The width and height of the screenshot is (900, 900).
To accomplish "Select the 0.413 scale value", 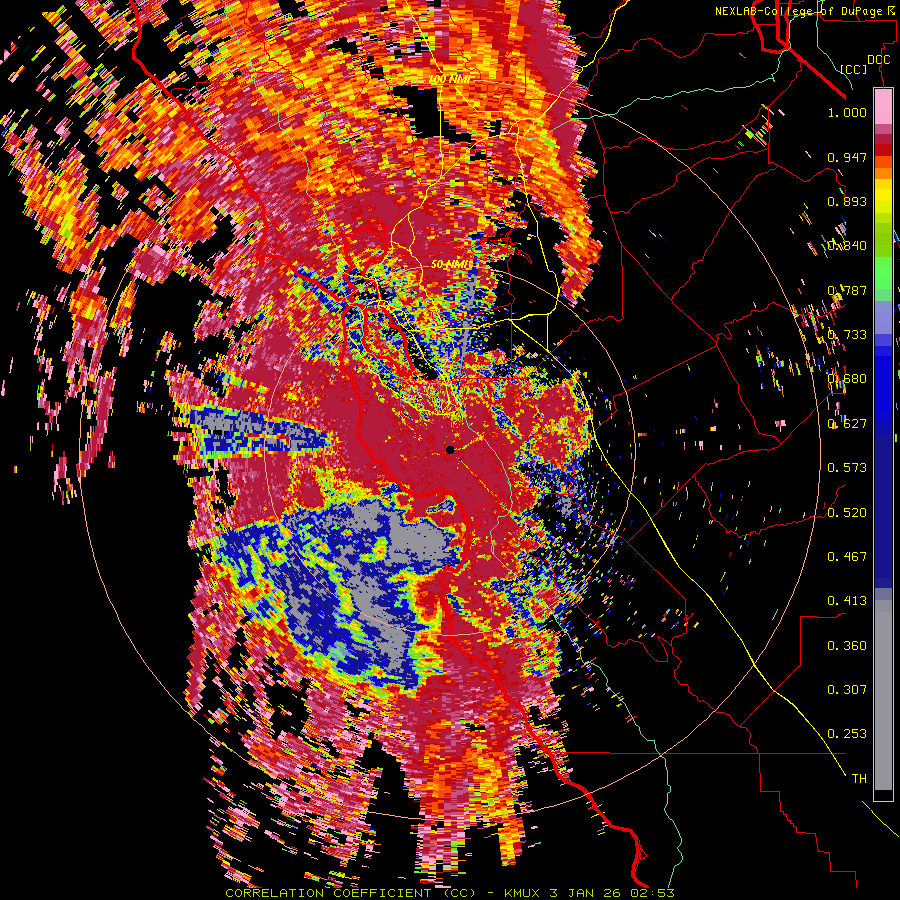I will (847, 601).
